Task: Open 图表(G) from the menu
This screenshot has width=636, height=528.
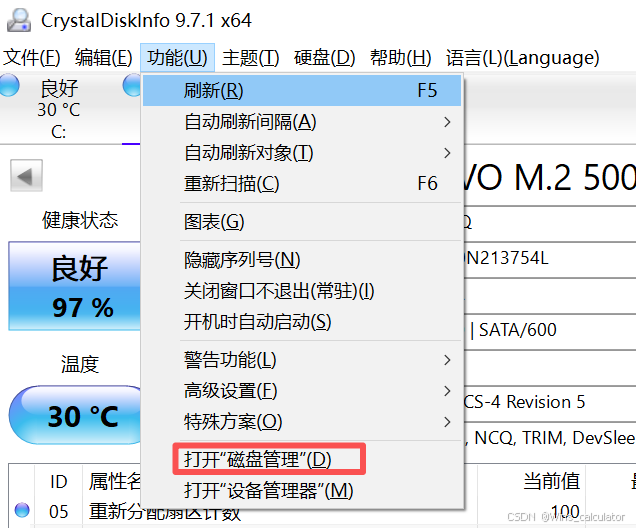Action: coord(302,222)
